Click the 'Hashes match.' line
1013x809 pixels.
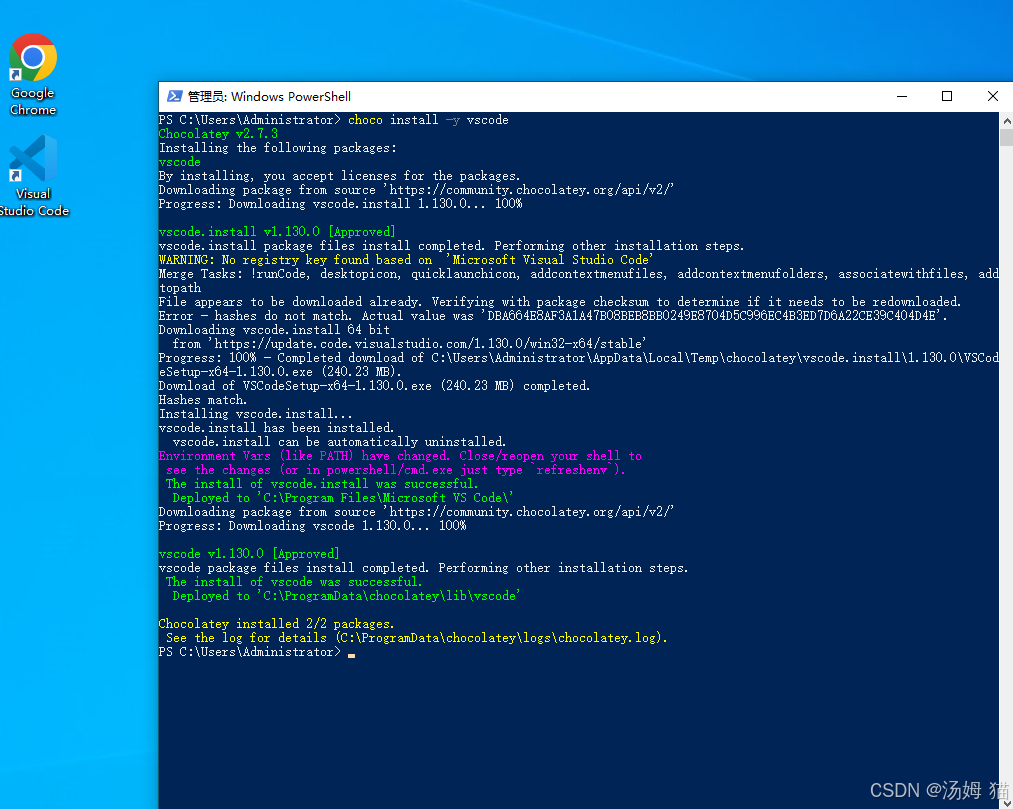pos(203,400)
